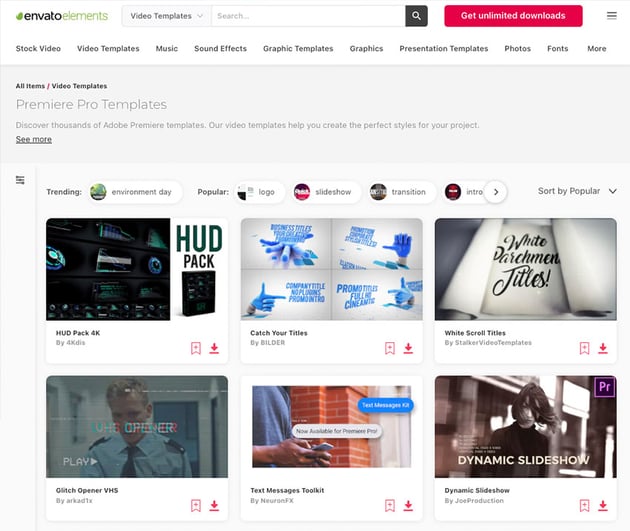Open author StalkerVideoTemplates profile link
This screenshot has width=630, height=531.
493,343
